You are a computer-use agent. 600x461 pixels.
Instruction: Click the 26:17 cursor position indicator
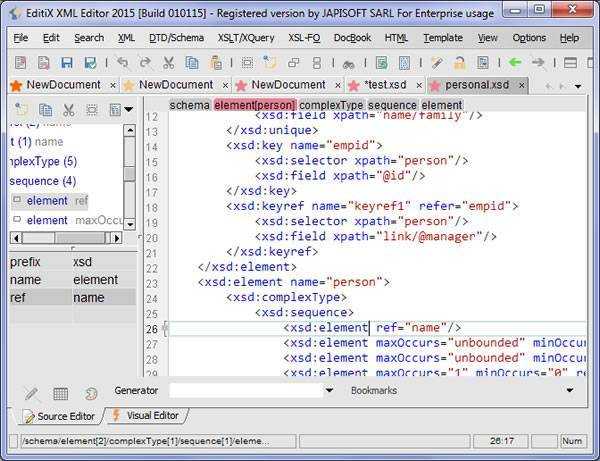click(x=501, y=441)
